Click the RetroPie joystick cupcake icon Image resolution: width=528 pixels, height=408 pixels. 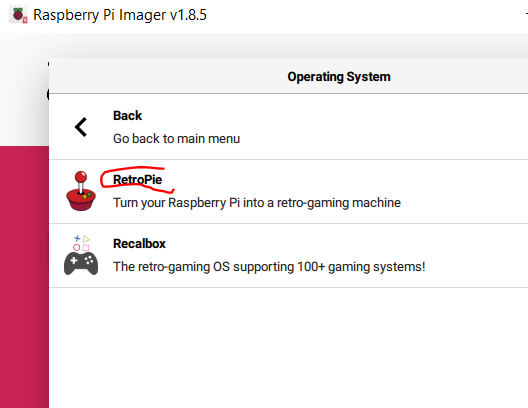point(81,191)
